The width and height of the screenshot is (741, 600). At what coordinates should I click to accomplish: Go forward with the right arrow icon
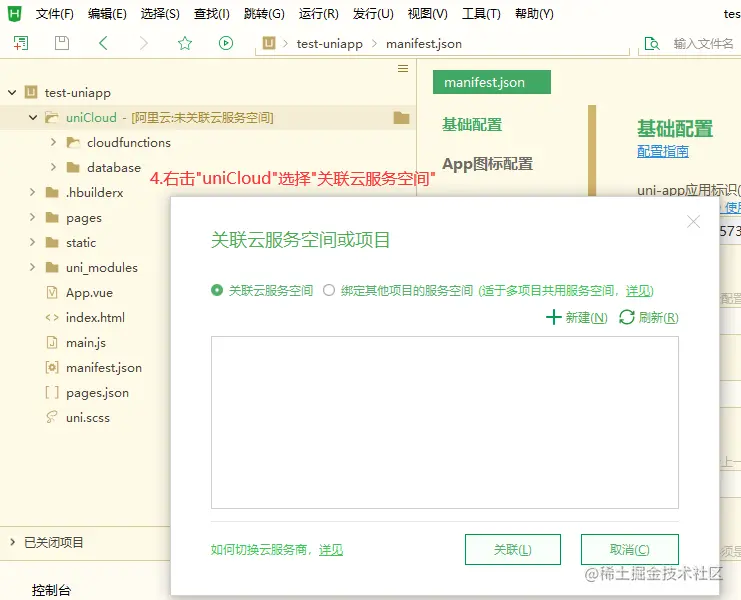144,43
